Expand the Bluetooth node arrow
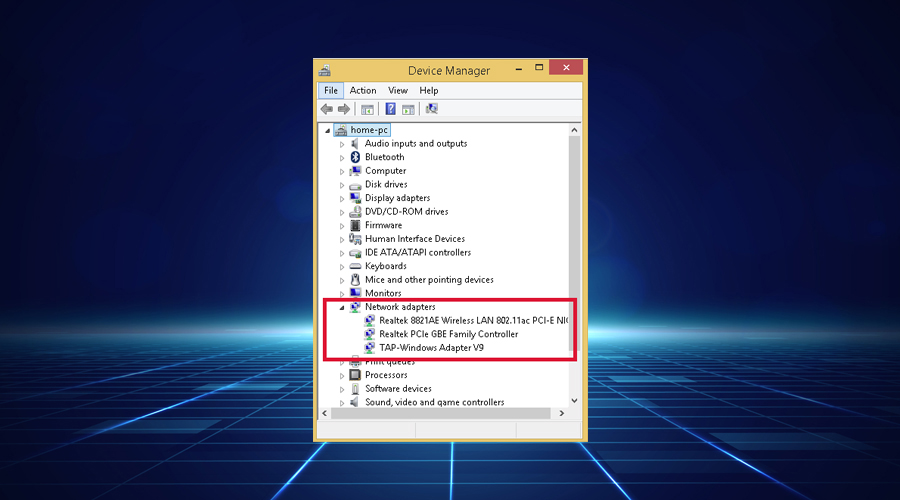This screenshot has width=900, height=500. point(342,158)
